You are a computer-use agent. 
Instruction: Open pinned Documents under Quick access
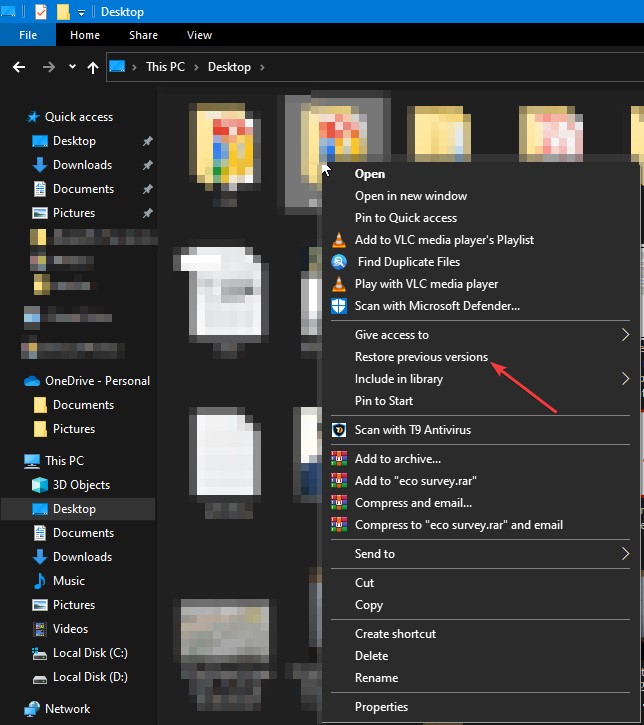pyautogui.click(x=83, y=189)
